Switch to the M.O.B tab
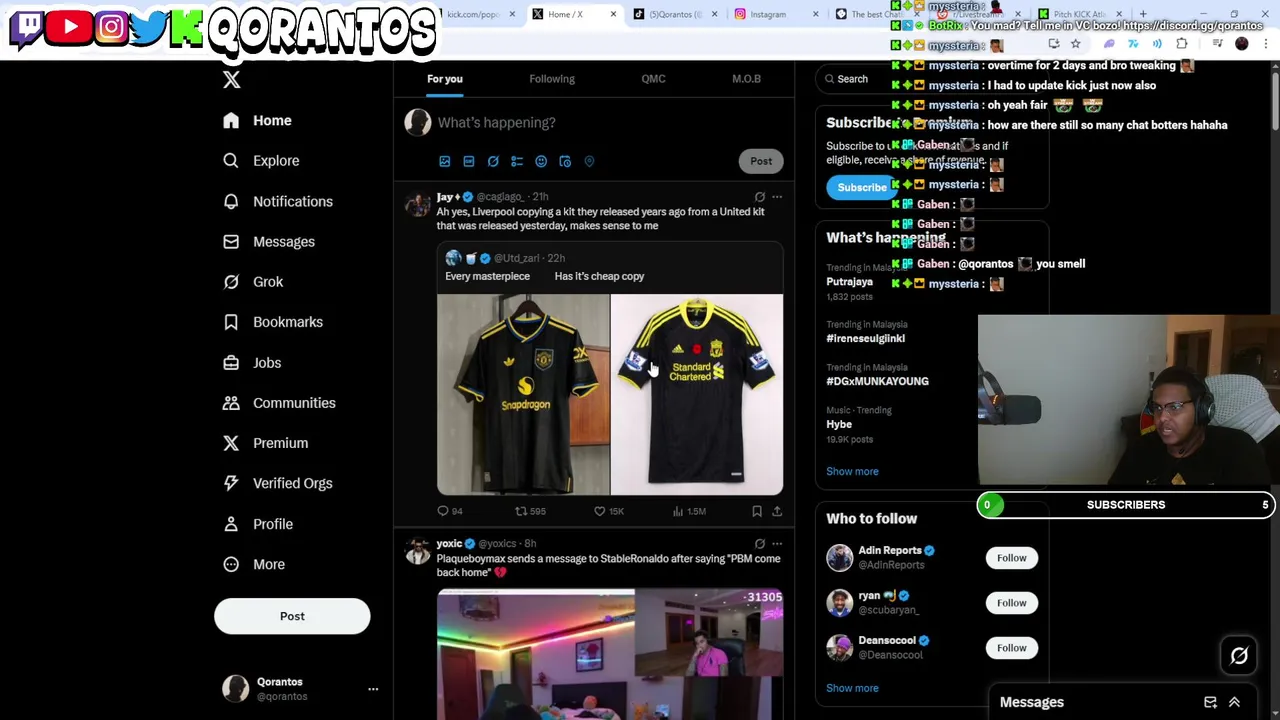Image resolution: width=1280 pixels, height=720 pixels. click(x=746, y=79)
